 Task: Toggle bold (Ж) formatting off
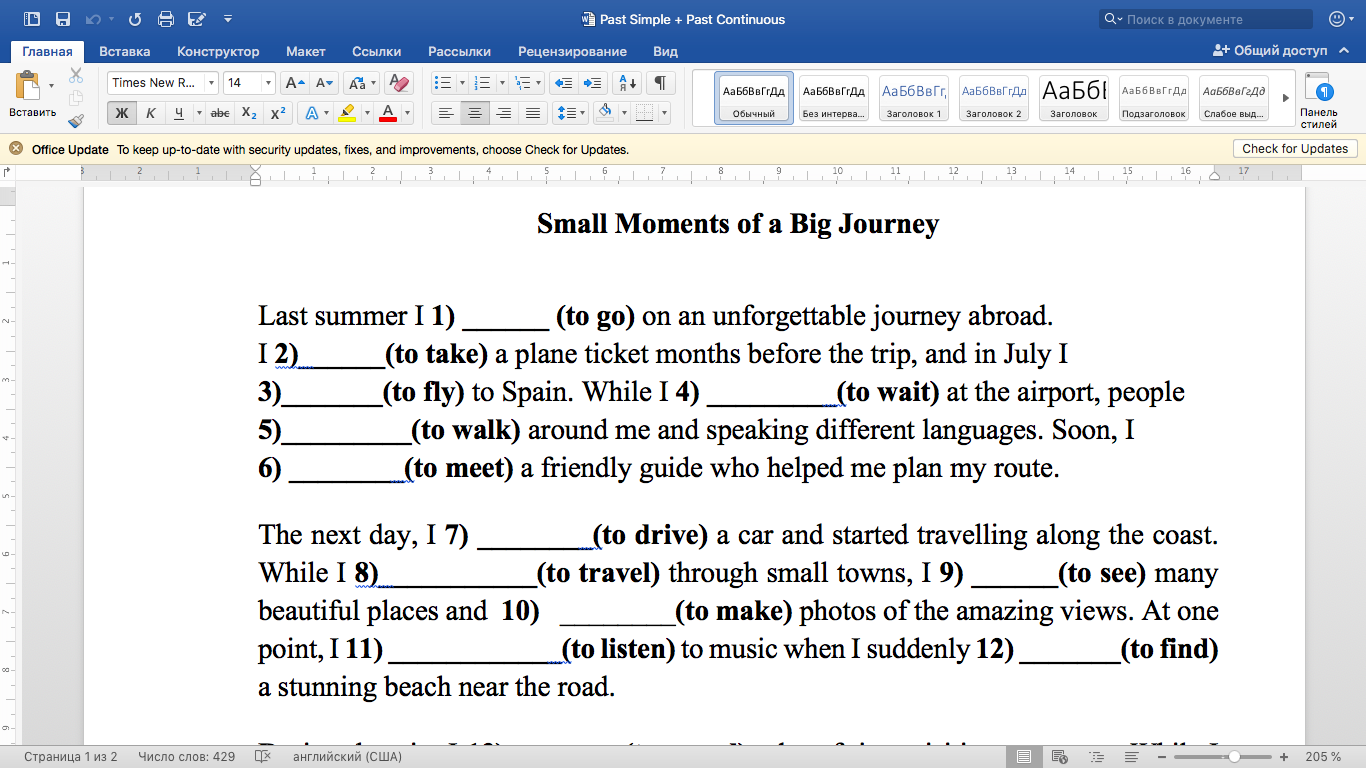122,113
